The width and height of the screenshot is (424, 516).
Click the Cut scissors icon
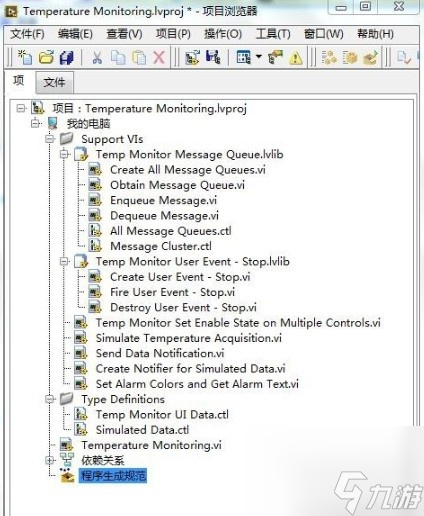click(x=97, y=58)
